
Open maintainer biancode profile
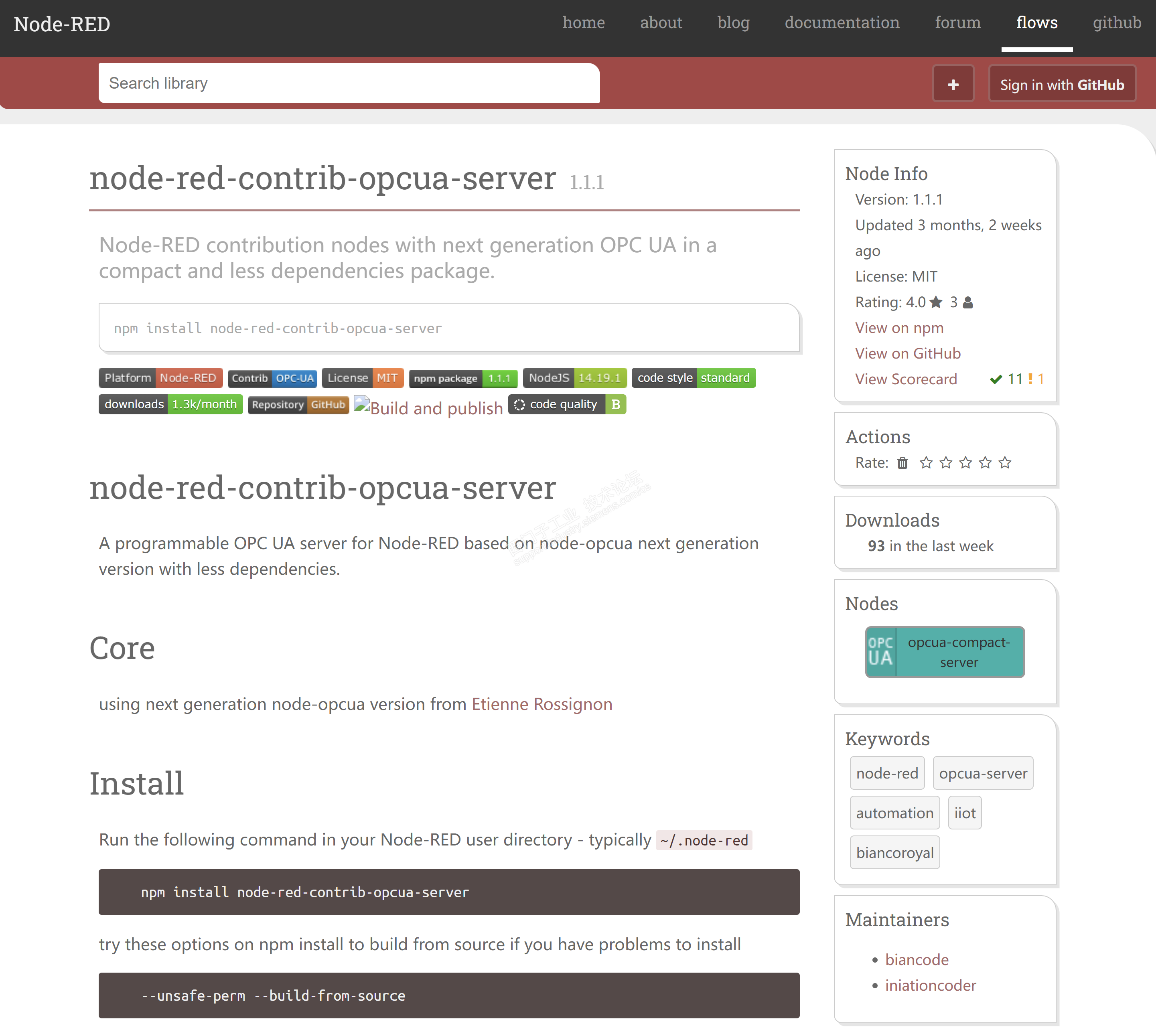point(917,960)
